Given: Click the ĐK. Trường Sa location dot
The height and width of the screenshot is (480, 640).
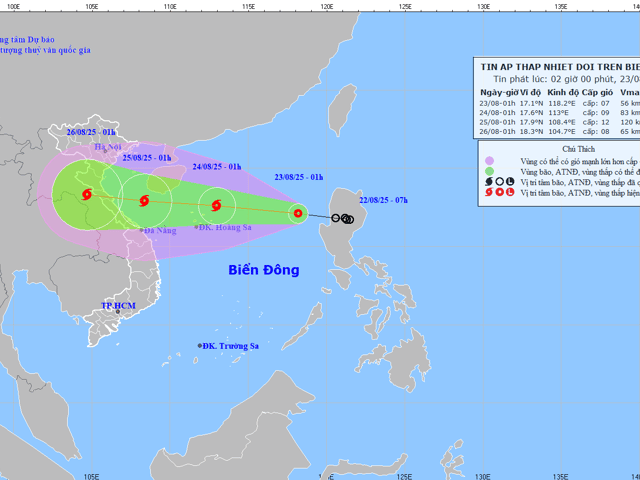Looking at the screenshot, I should [199, 346].
